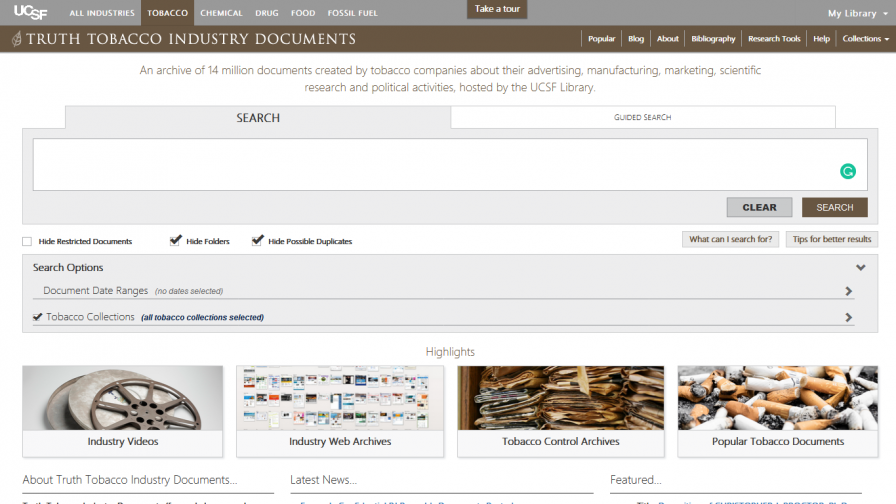Click the Truth Tobacco Industry Documents title
Viewport: 896px width, 504px height.
(191, 39)
